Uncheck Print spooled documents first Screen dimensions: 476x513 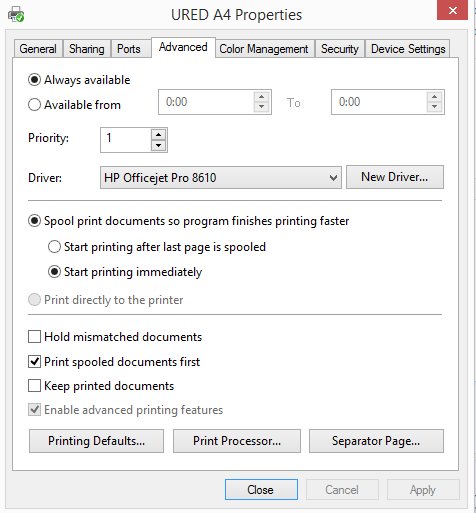[34, 362]
